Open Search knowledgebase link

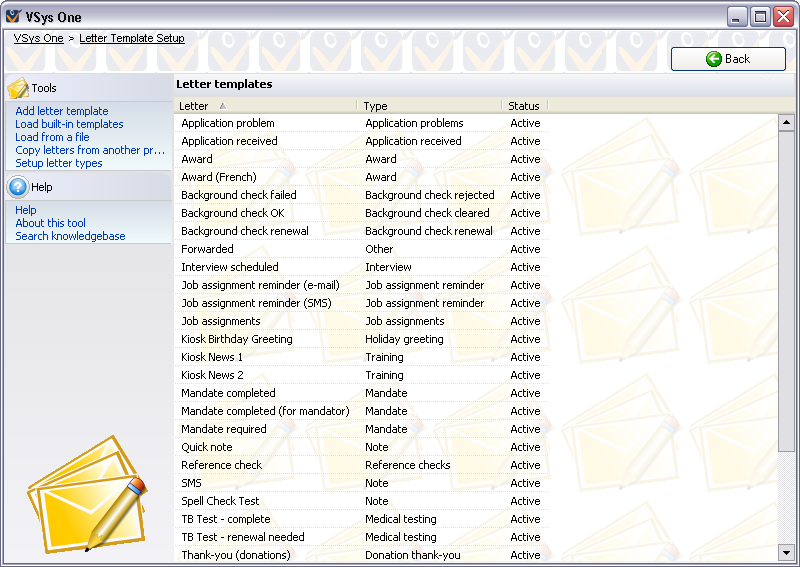click(x=70, y=236)
